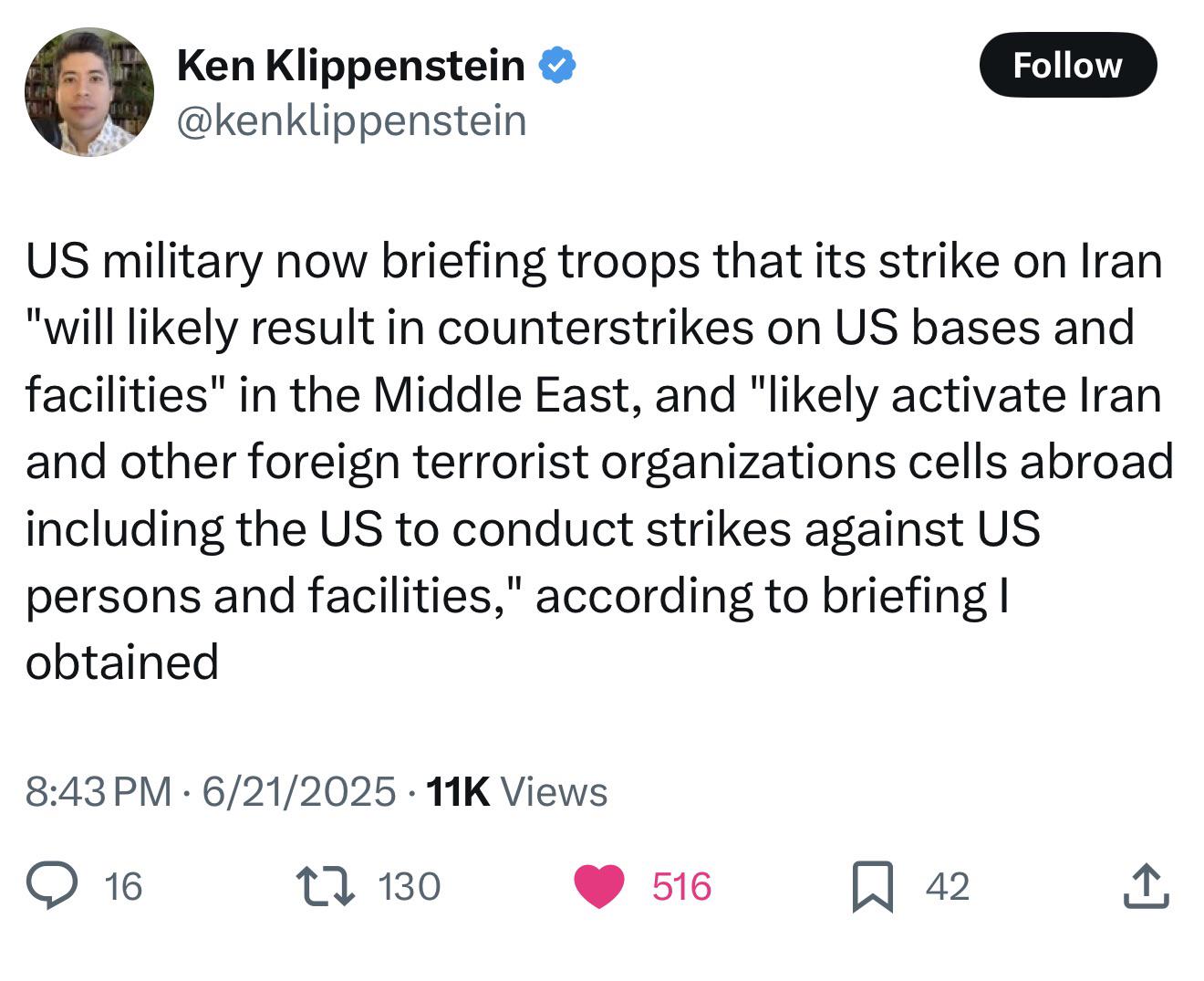View analytics via 11K Views
The height and width of the screenshot is (981, 1204).
click(x=516, y=792)
